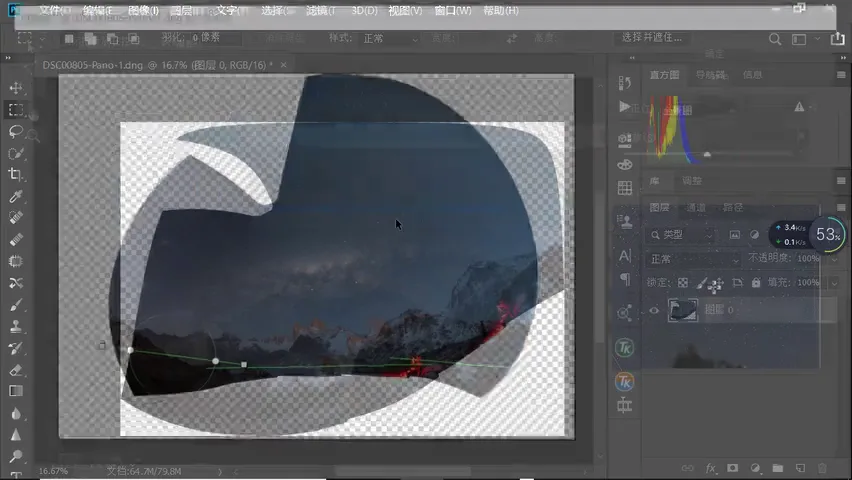
Task: Open the 库 panel options menu
Action: coord(841,181)
